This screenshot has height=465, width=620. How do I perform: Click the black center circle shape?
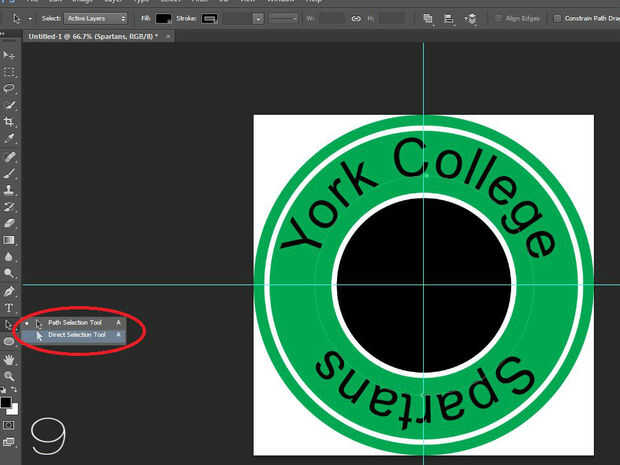point(423,285)
